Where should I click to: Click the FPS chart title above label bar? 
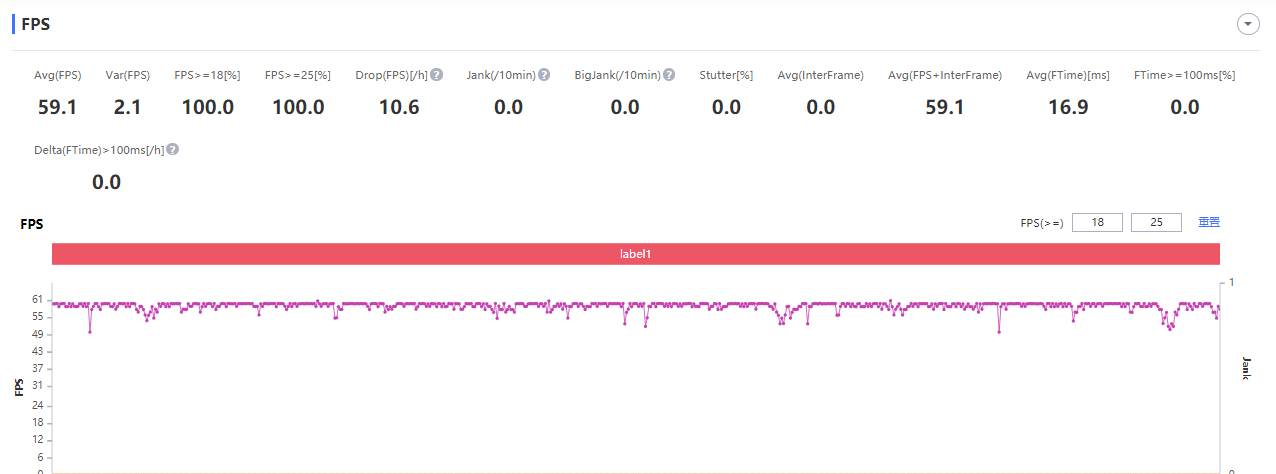32,224
